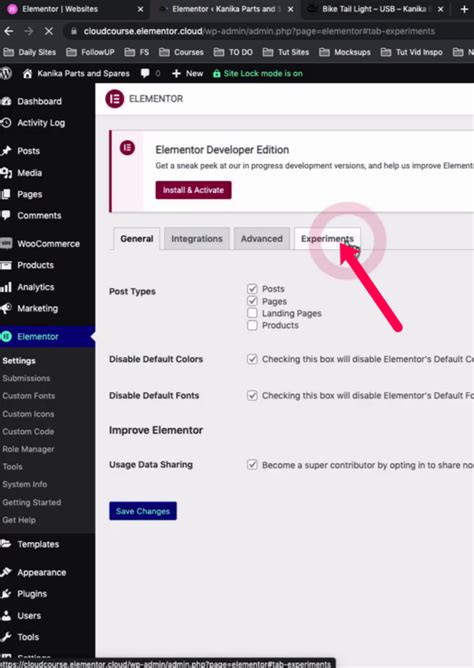Open a new browser tab

(x=464, y=9)
